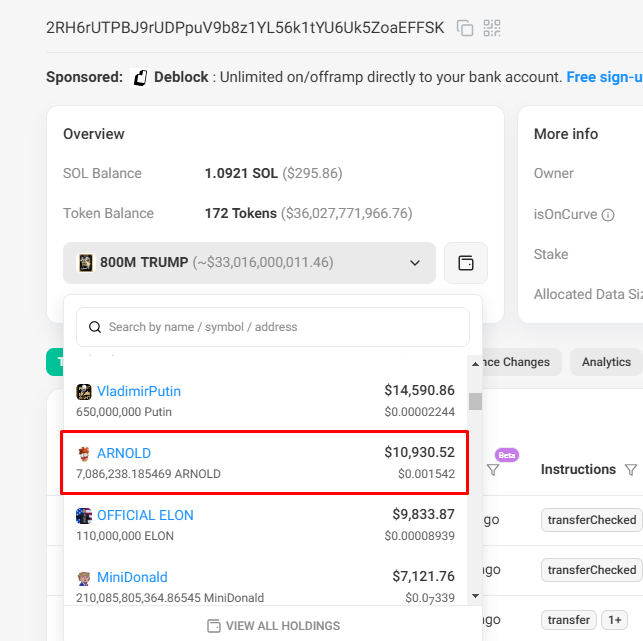Open the MiniDonald token link

point(132,577)
